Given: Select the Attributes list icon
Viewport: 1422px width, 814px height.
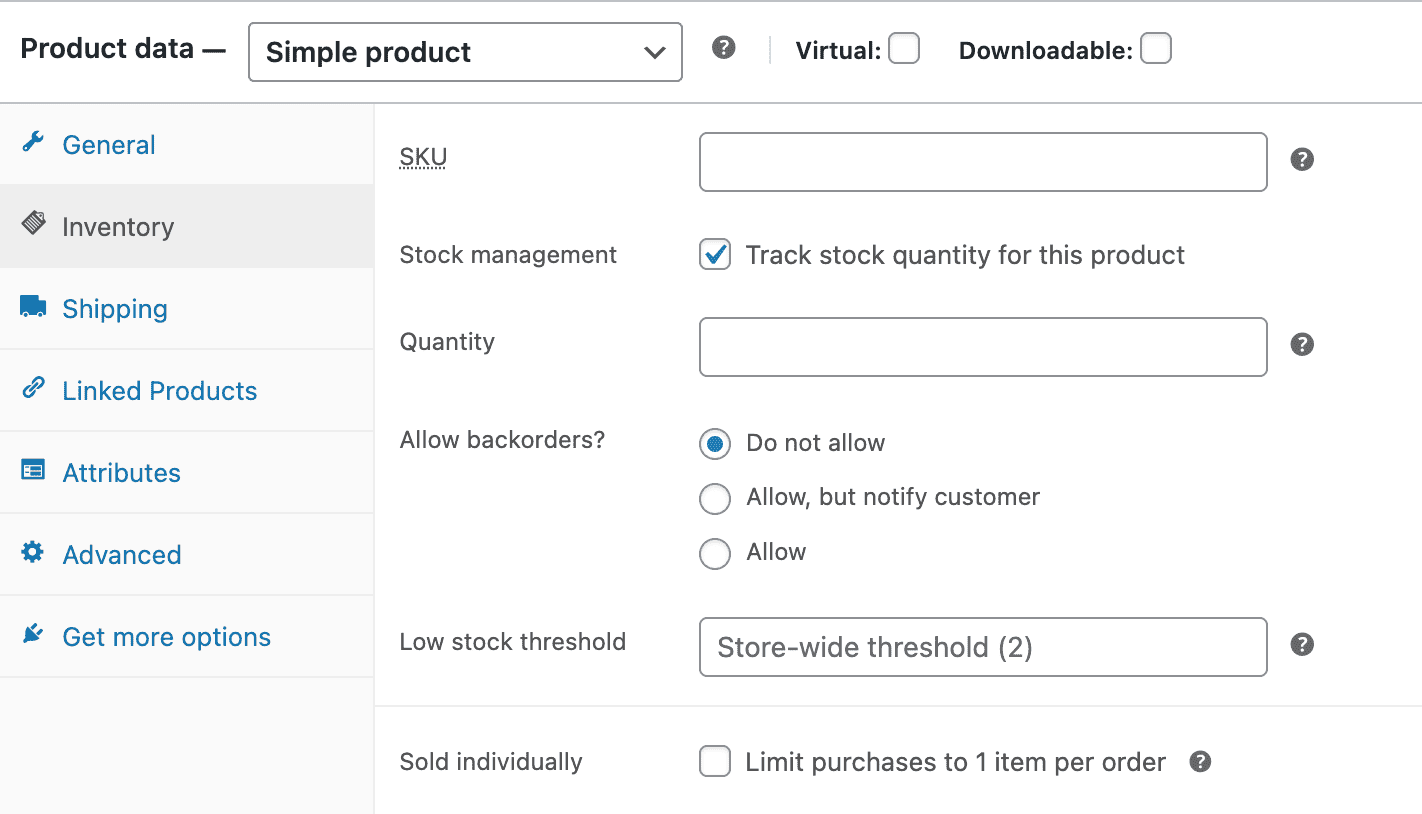Looking at the screenshot, I should coord(33,472).
